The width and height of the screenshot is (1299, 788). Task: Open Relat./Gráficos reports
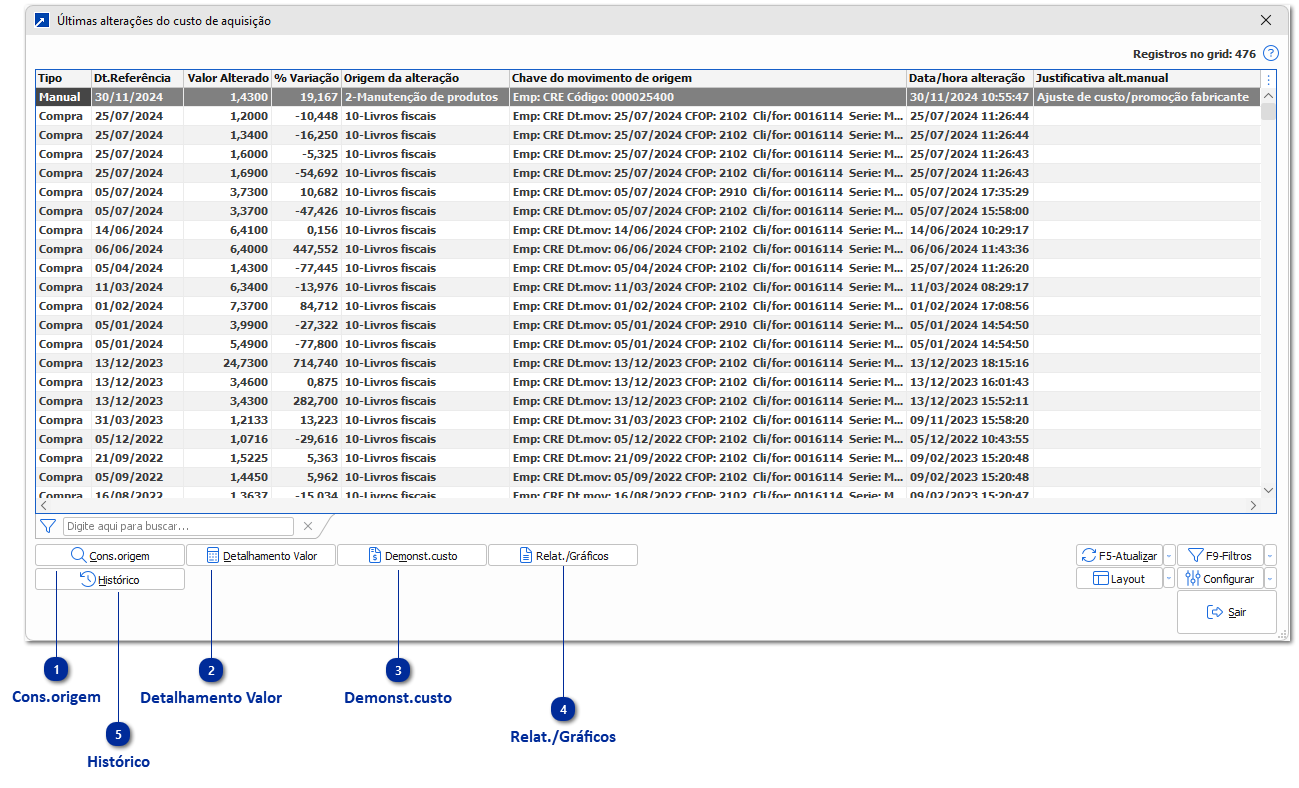pos(563,555)
